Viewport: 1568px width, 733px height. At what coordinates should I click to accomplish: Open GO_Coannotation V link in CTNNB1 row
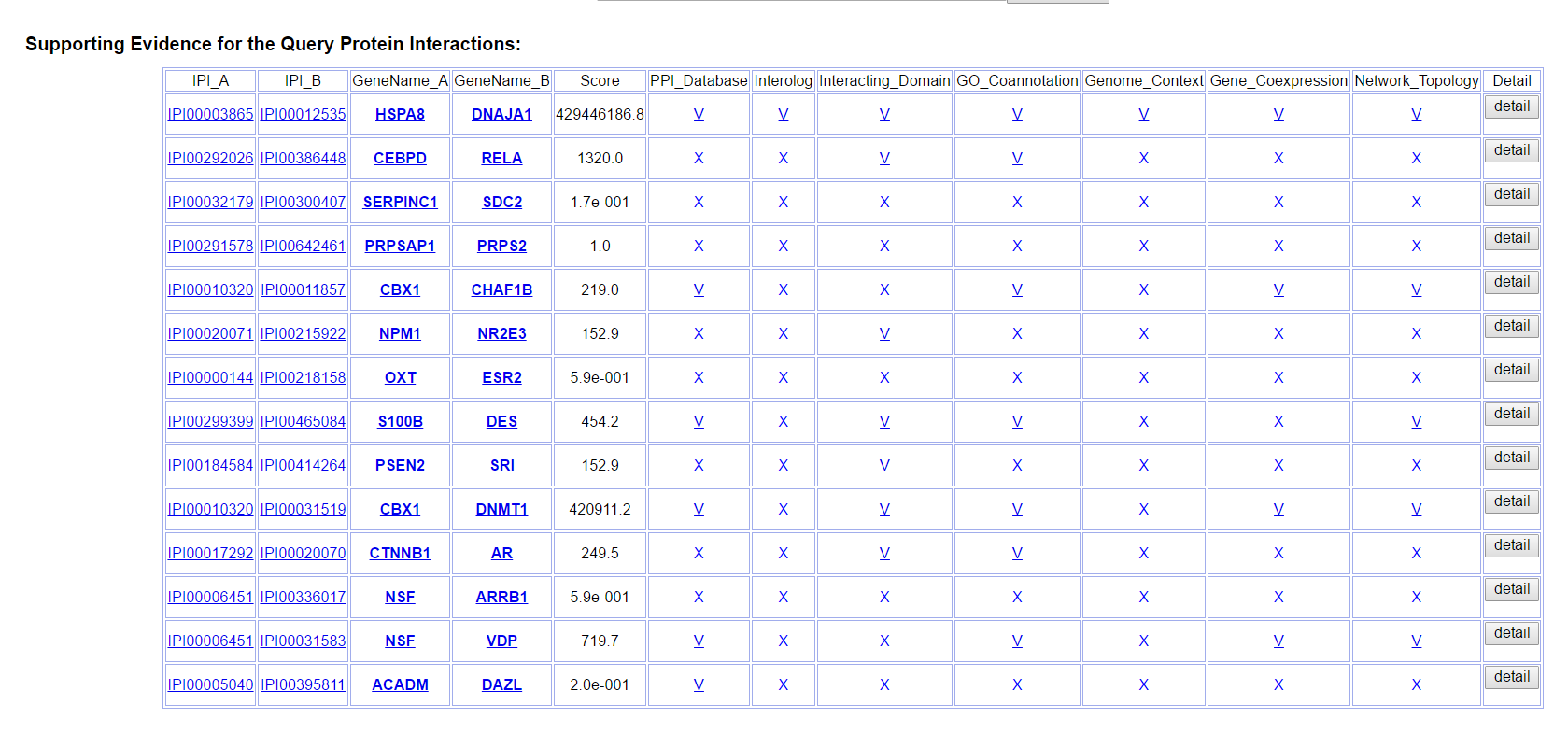click(1017, 553)
